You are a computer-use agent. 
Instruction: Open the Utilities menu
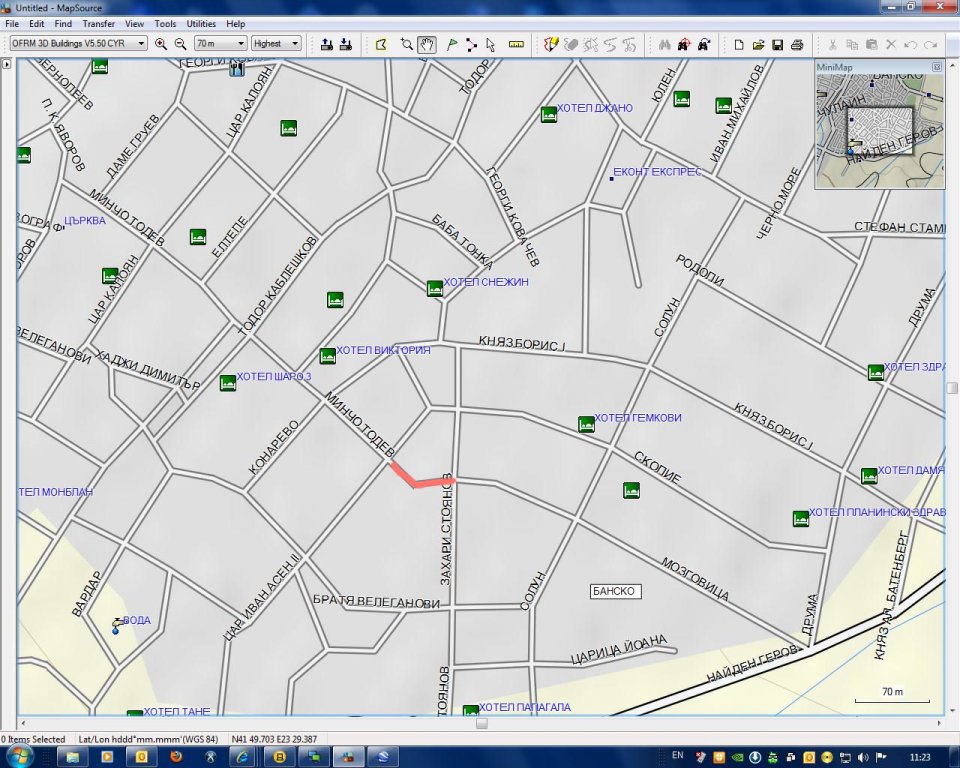click(201, 23)
